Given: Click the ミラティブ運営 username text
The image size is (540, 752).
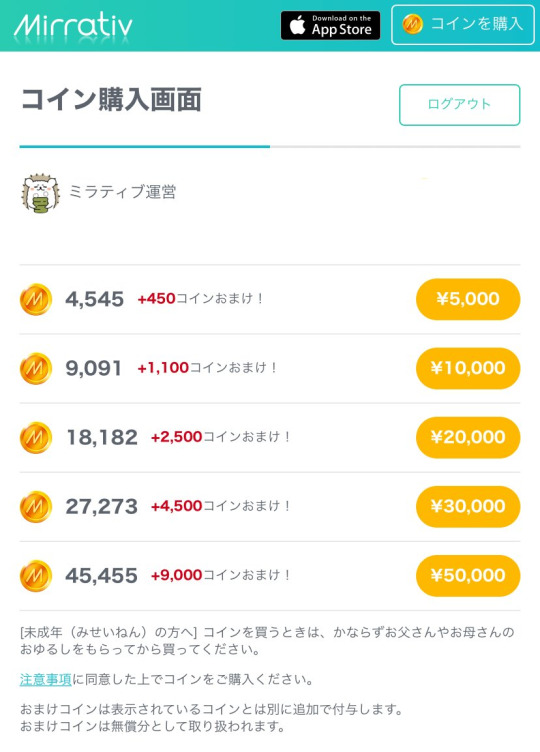Looking at the screenshot, I should tap(122, 192).
